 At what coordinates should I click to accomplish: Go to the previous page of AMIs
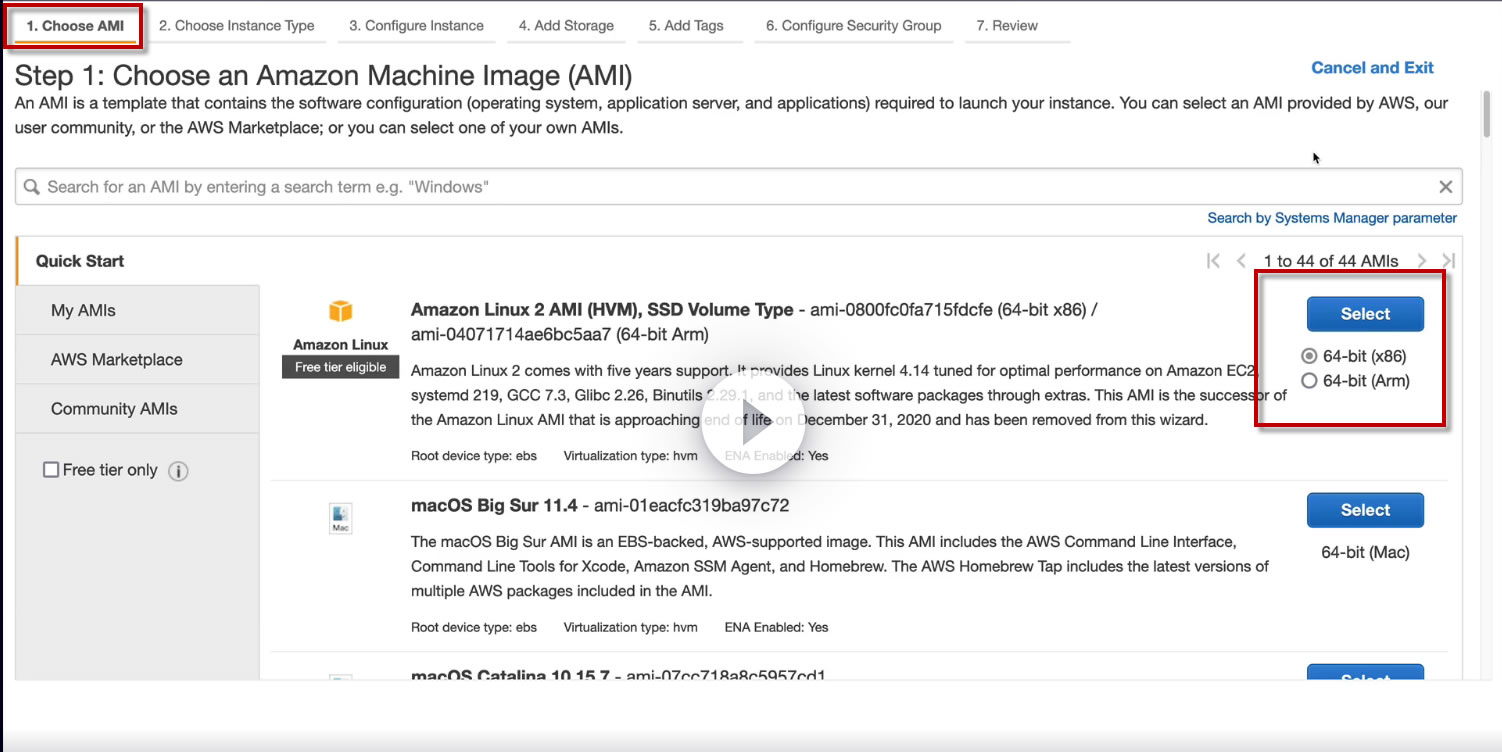[1241, 261]
